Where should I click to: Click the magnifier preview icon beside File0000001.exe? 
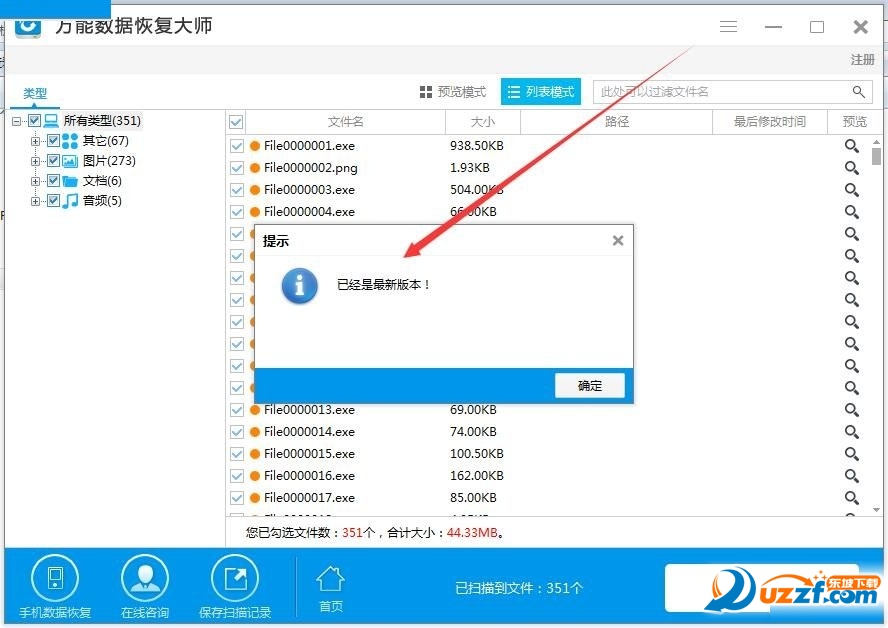851,145
